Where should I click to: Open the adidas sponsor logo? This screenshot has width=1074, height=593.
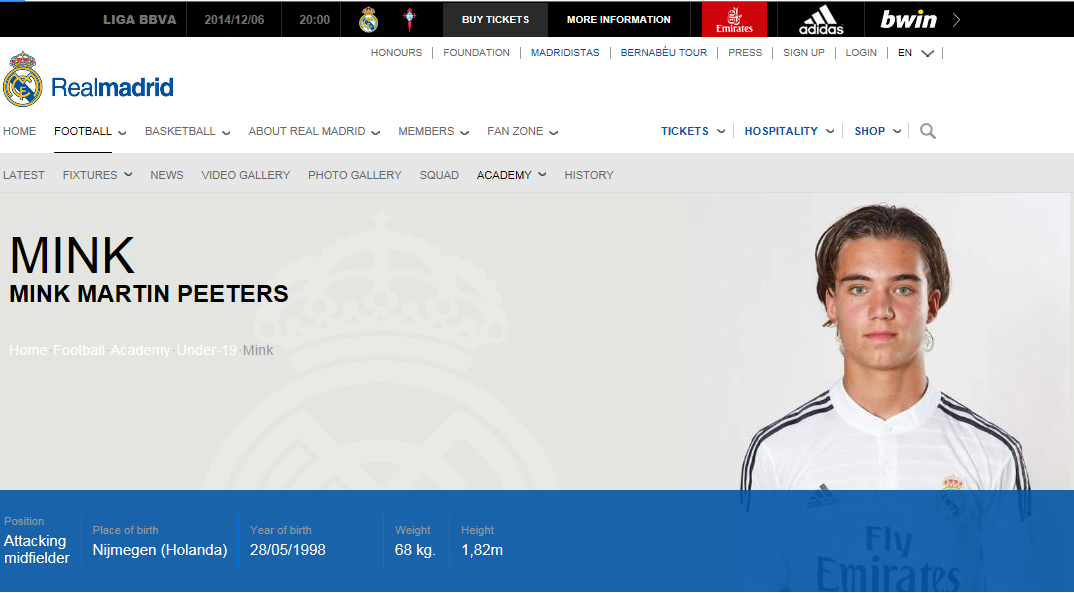click(821, 20)
